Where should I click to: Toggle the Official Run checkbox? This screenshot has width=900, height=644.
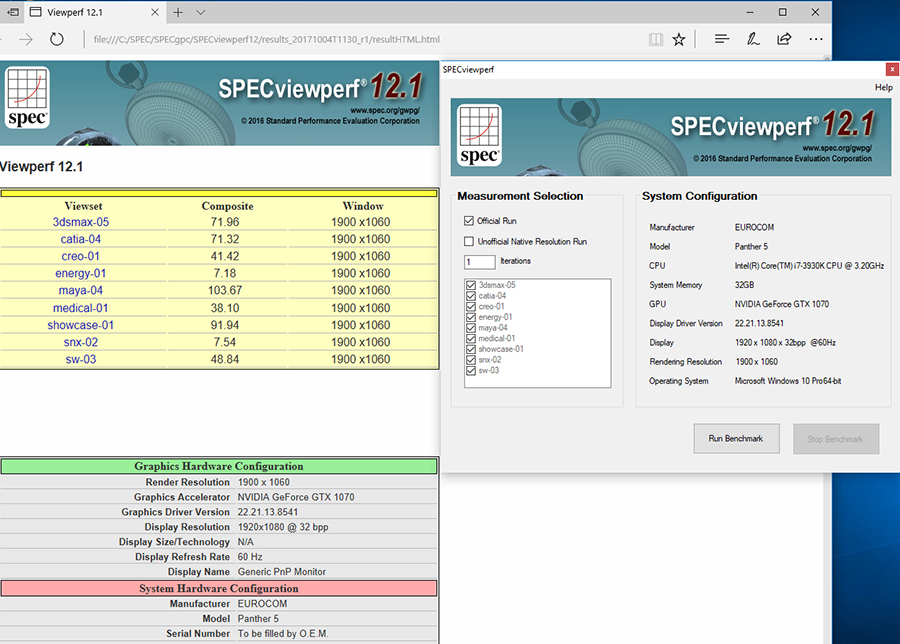(x=469, y=221)
